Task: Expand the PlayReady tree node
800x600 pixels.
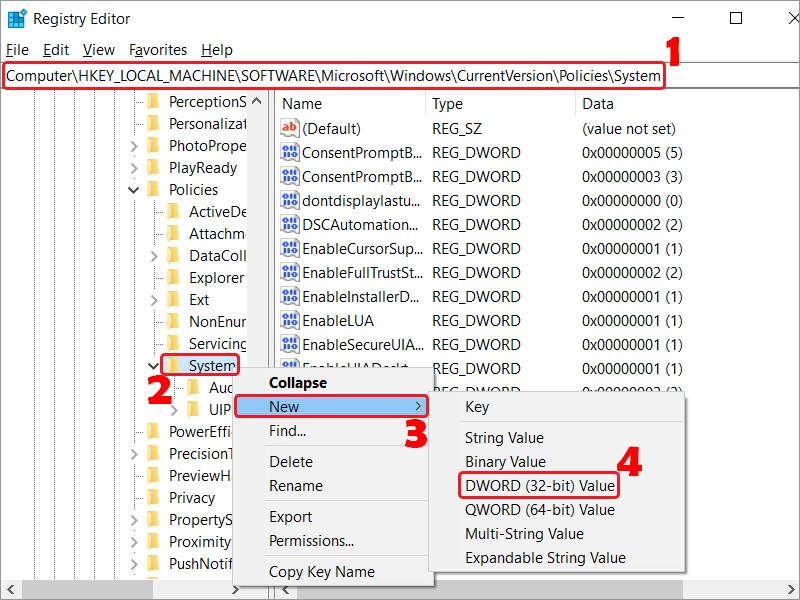Action: [134, 168]
